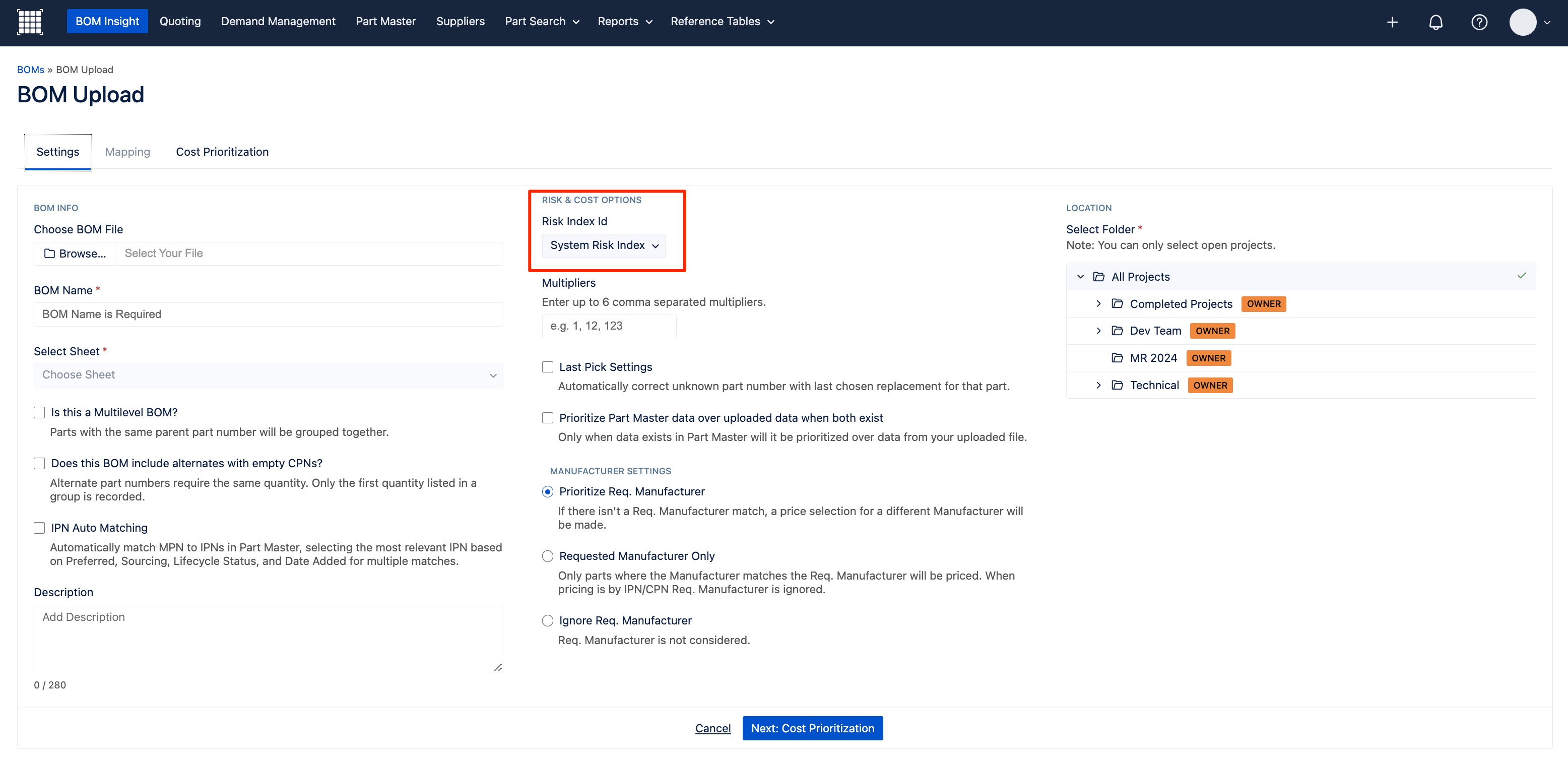1568x758 pixels.
Task: Expand Dev Team folder chevron
Action: point(1099,331)
